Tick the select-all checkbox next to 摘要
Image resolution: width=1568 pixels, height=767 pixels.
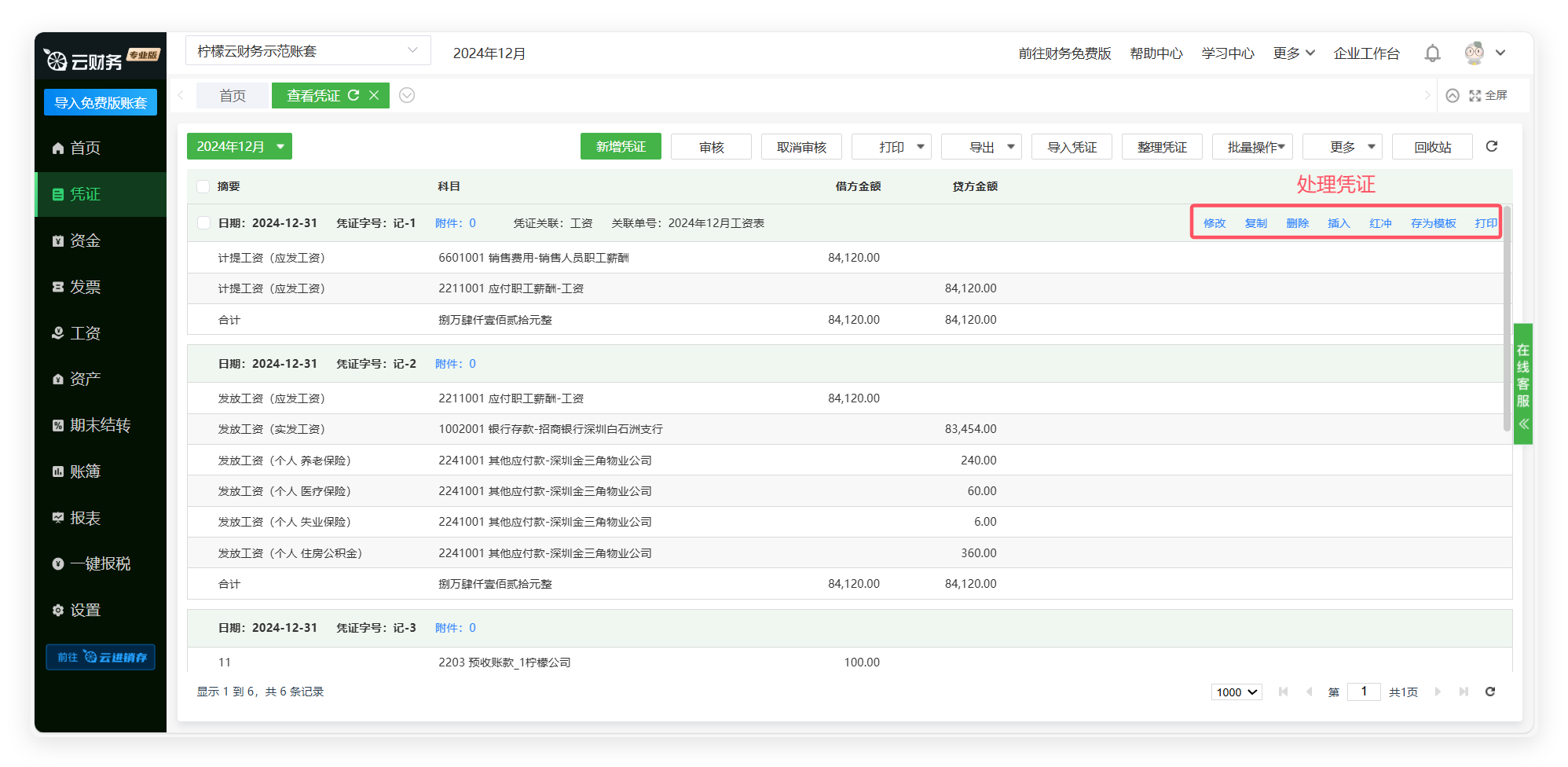pos(203,186)
